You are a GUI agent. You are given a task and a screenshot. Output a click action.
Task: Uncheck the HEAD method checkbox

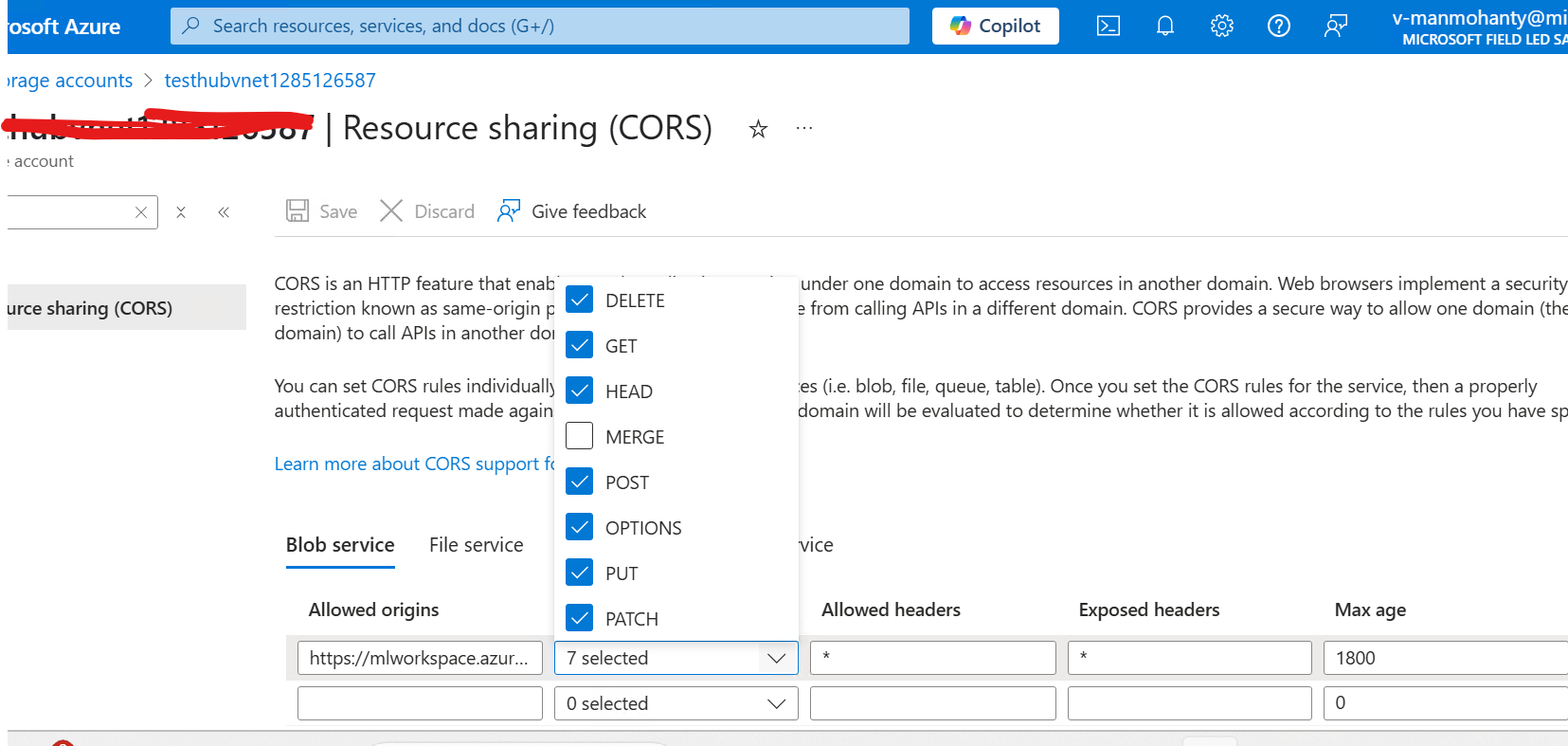coord(580,391)
